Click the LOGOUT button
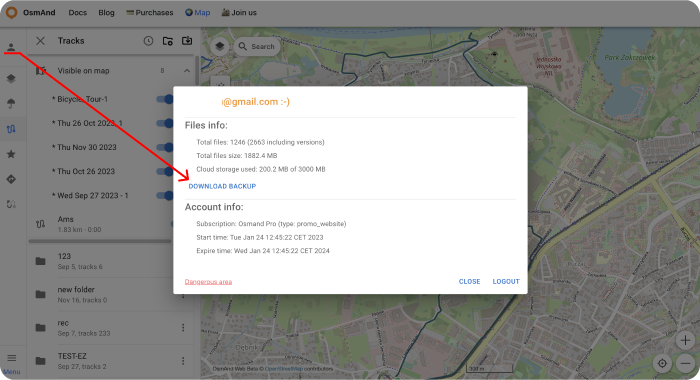Image resolution: width=700 pixels, height=380 pixels. [506, 282]
